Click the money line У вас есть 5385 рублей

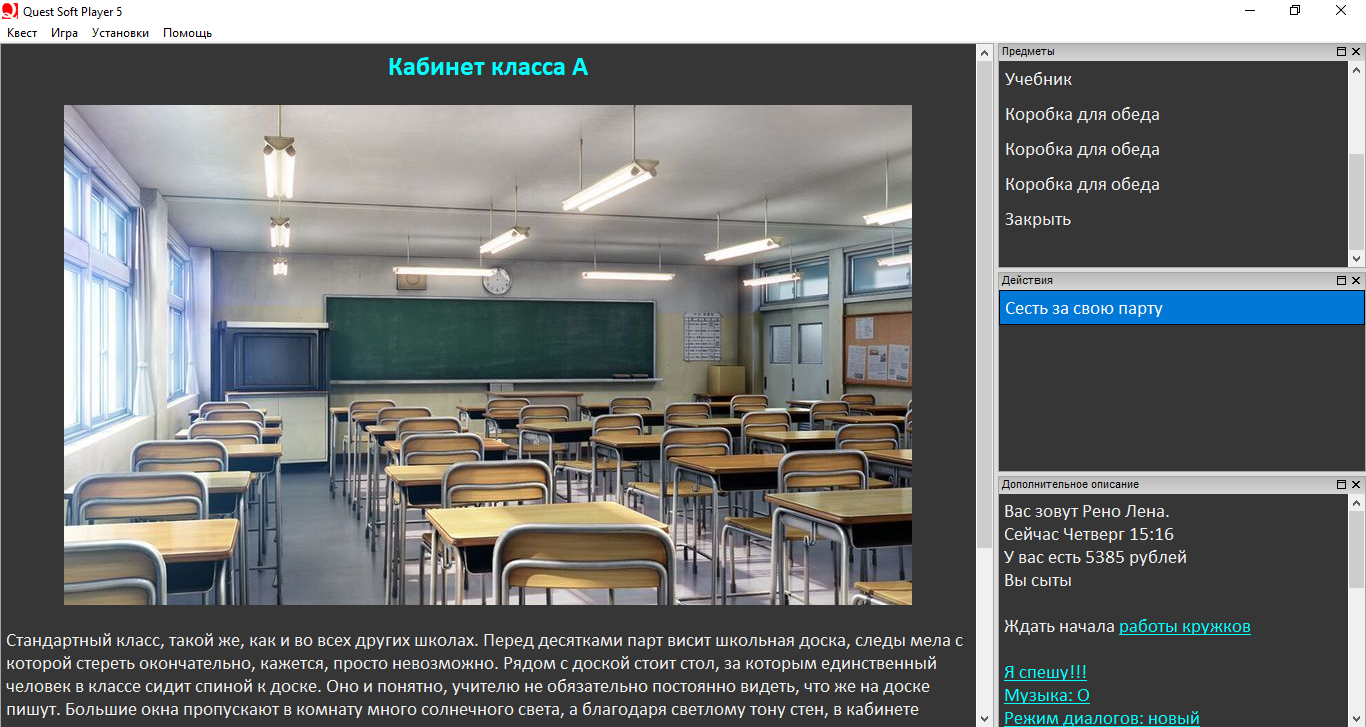coord(1095,557)
